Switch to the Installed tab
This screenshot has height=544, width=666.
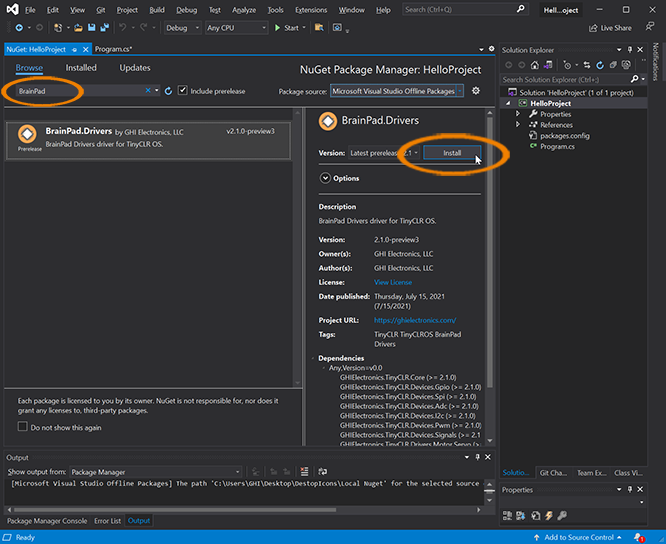tap(81, 68)
